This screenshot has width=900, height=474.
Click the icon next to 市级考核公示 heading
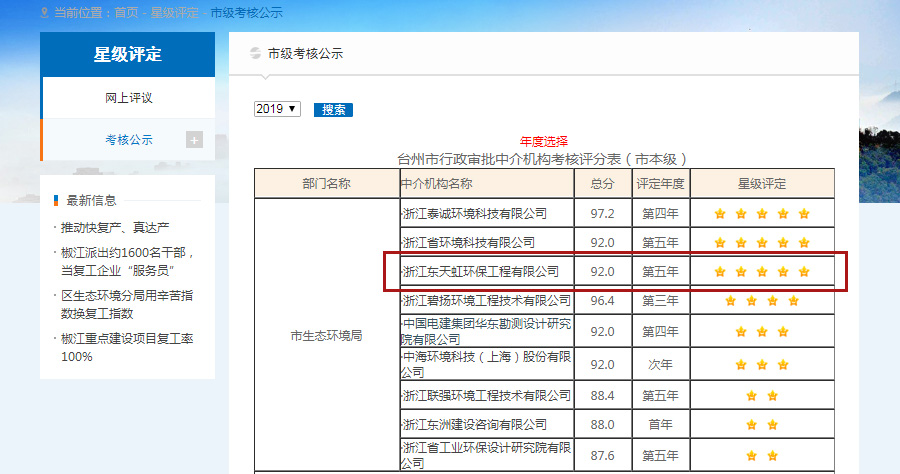pos(255,54)
